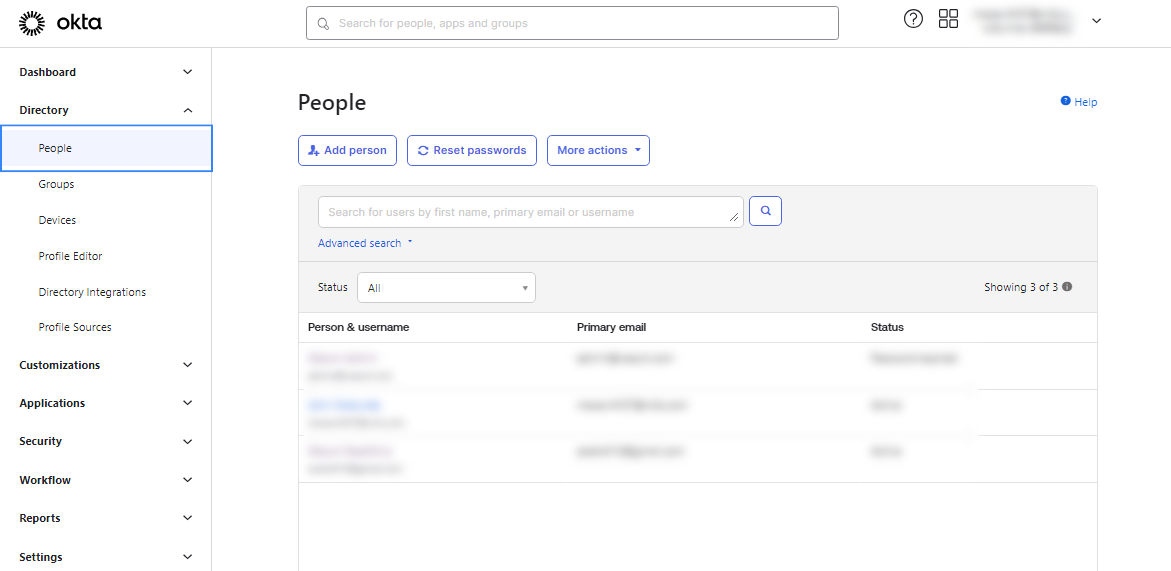This screenshot has height=571, width=1171.
Task: Expand Advanced search options
Action: click(364, 243)
